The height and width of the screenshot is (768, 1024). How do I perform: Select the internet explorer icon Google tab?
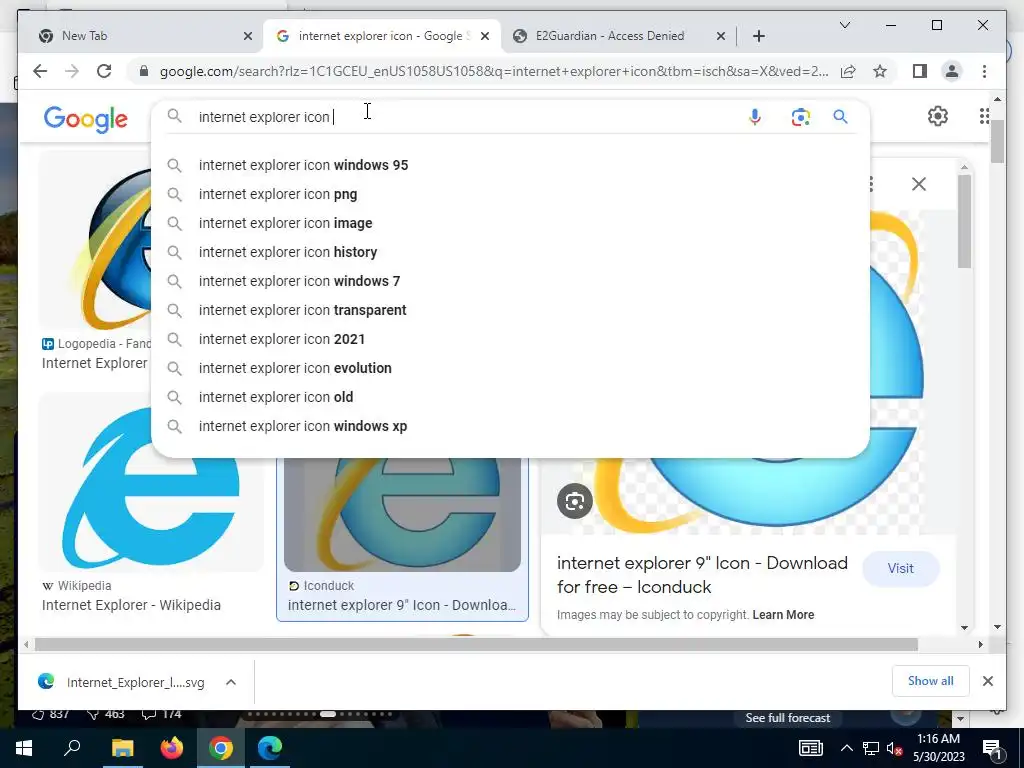381,36
